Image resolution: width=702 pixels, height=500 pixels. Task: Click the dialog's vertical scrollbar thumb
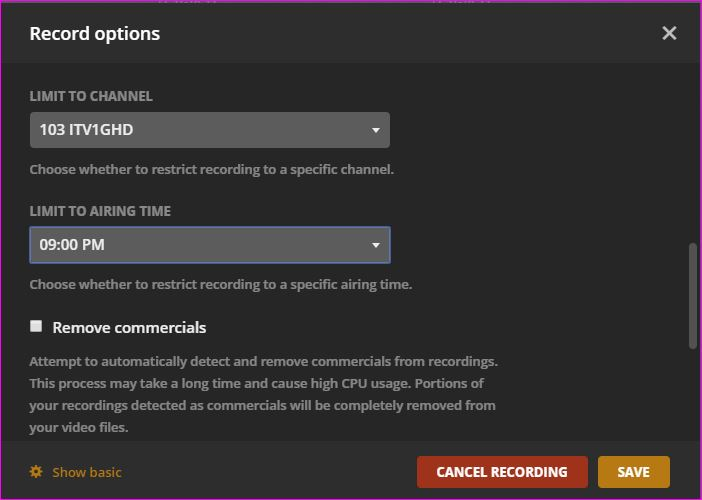coord(693,295)
